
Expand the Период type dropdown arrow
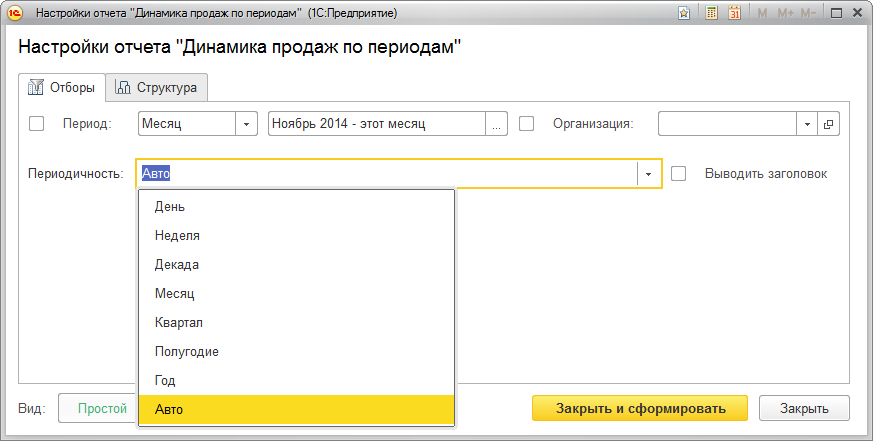click(246, 124)
